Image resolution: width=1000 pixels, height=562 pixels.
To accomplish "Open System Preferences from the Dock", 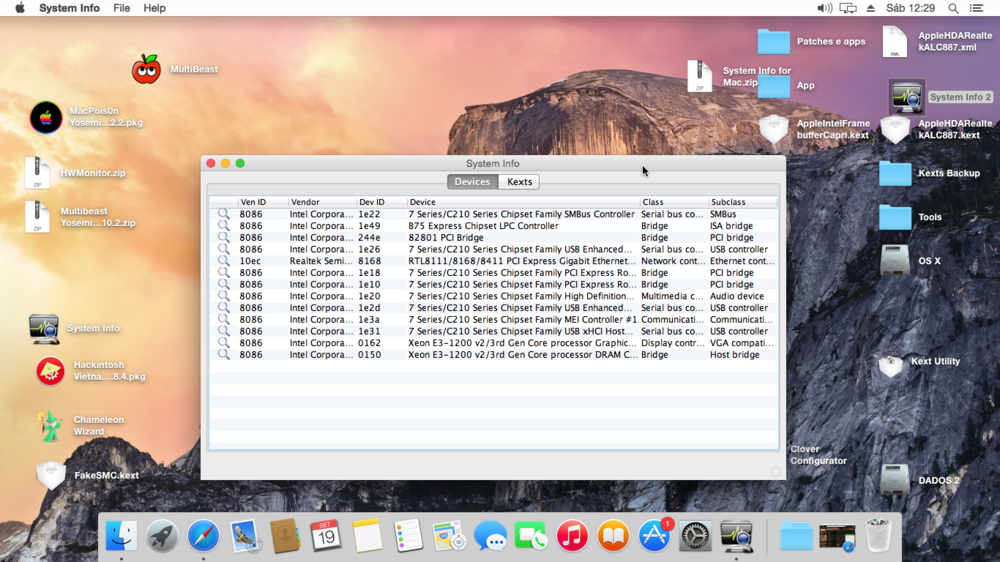I will pos(695,537).
